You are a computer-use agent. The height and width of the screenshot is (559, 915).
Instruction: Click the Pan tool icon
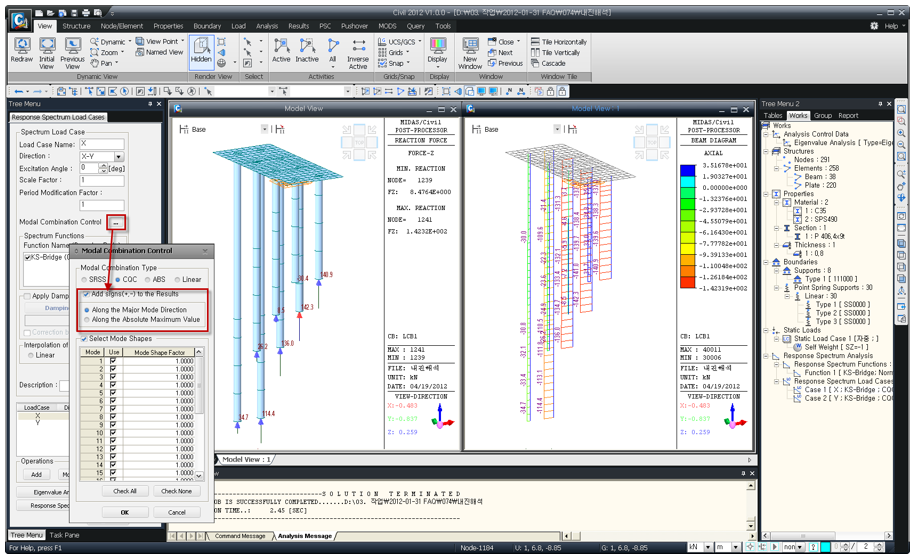click(95, 63)
